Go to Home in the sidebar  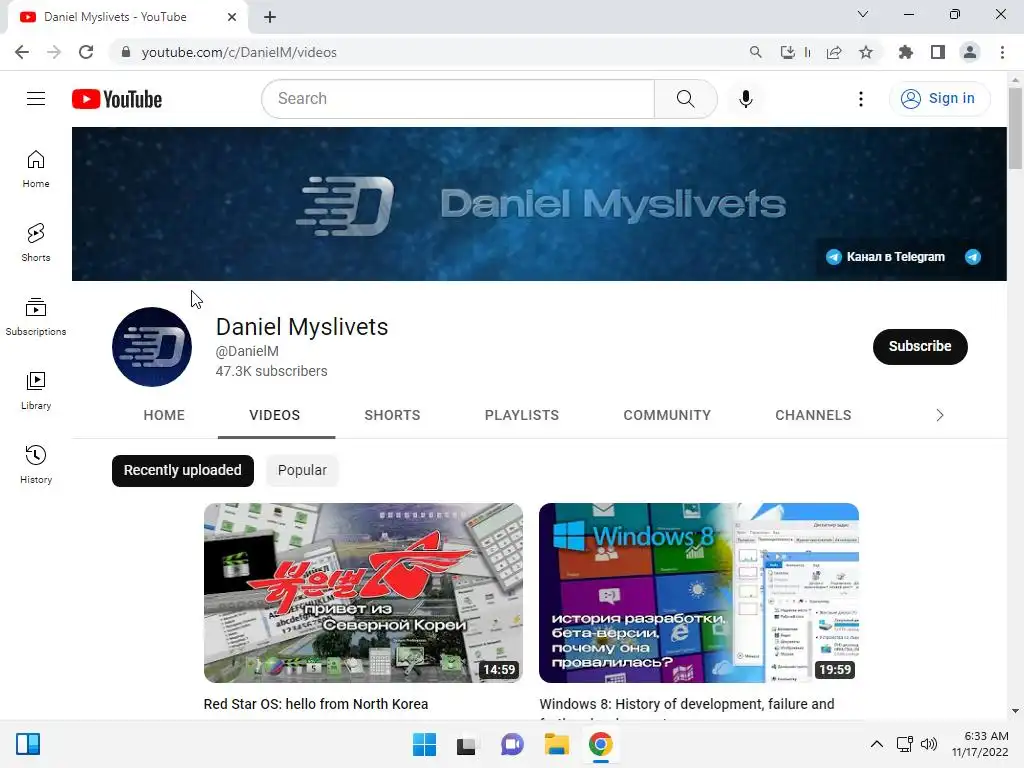tap(36, 169)
